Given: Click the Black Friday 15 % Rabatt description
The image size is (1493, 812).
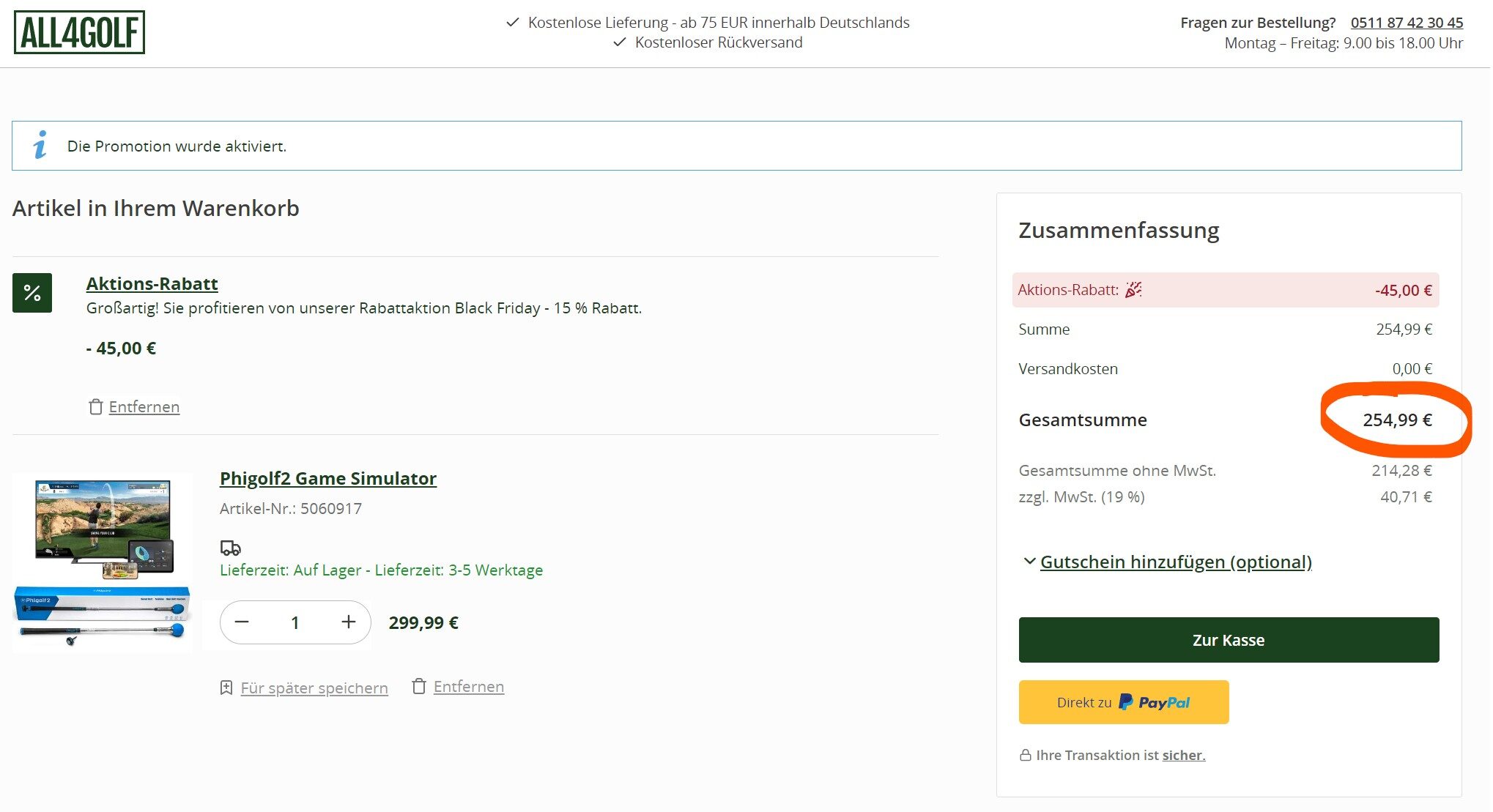Looking at the screenshot, I should coord(364,308).
